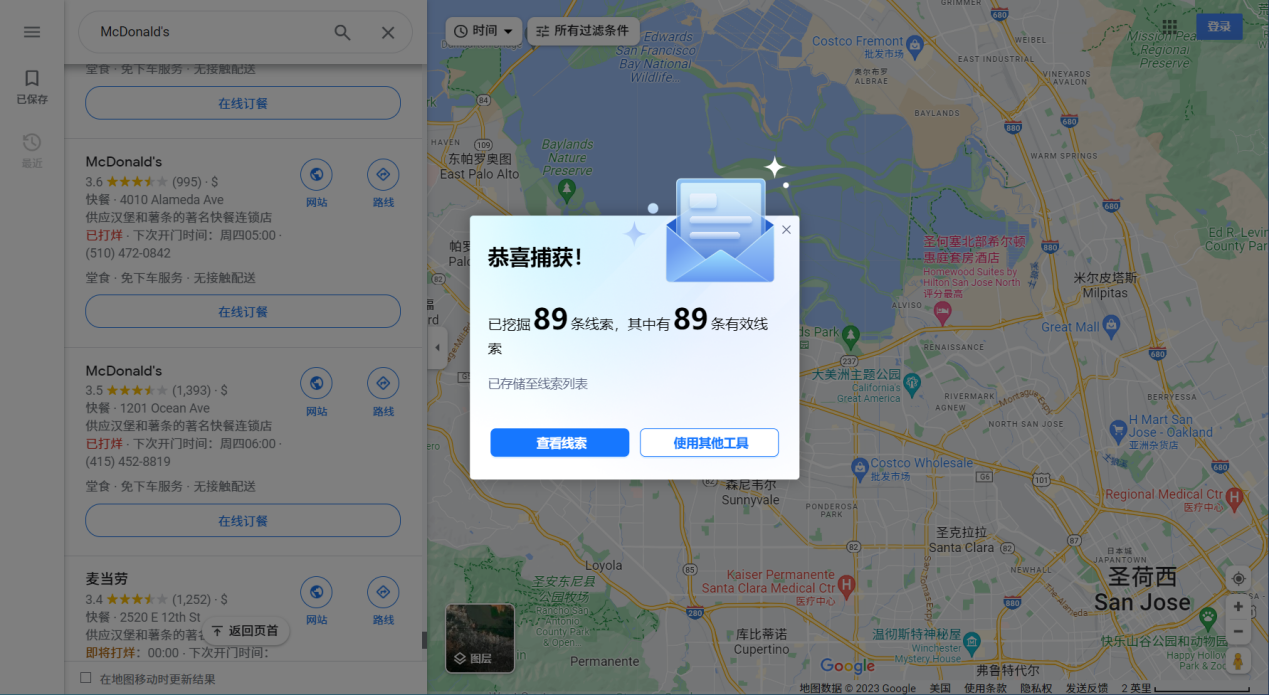
Task: Open the 已保存 saved places panel
Action: 32,86
